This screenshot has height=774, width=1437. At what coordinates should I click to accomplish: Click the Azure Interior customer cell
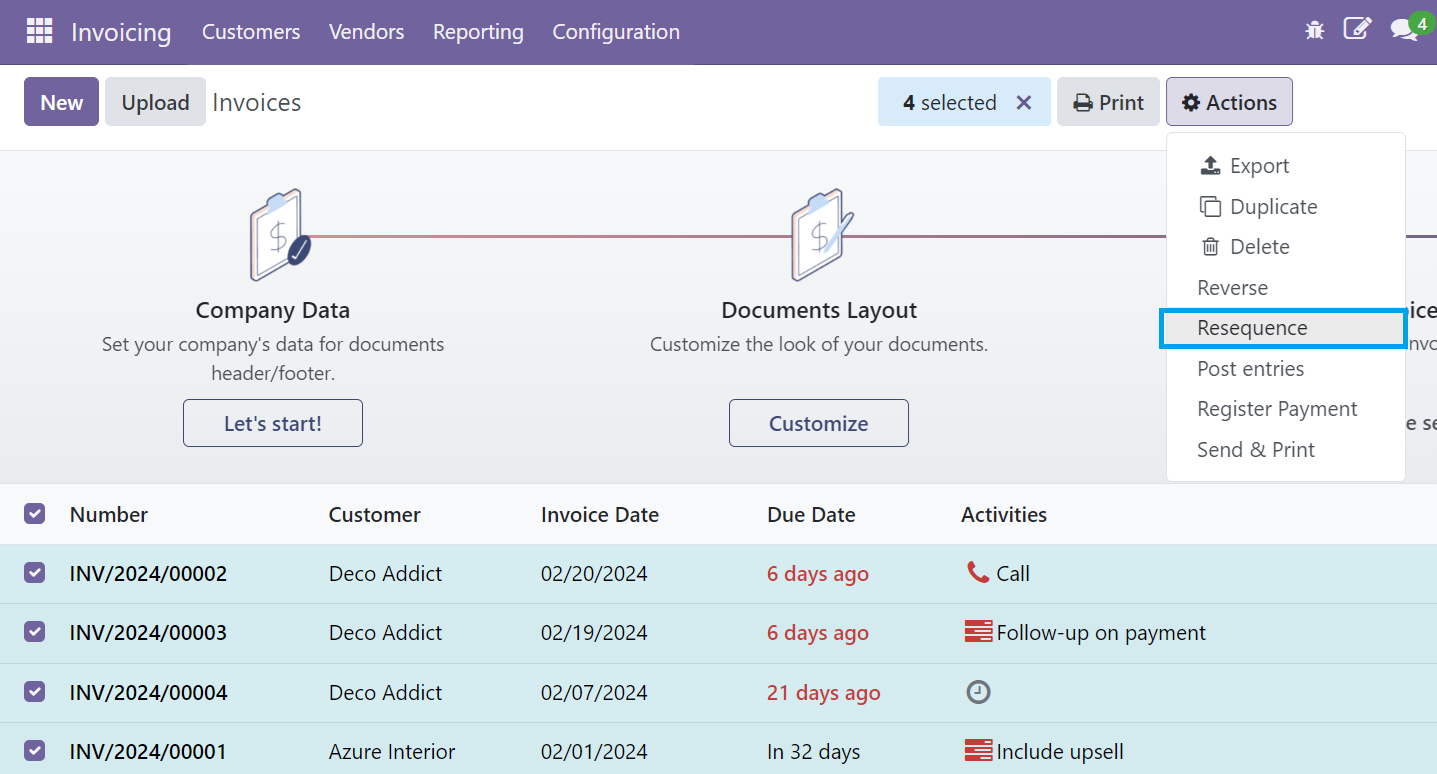[x=392, y=751]
